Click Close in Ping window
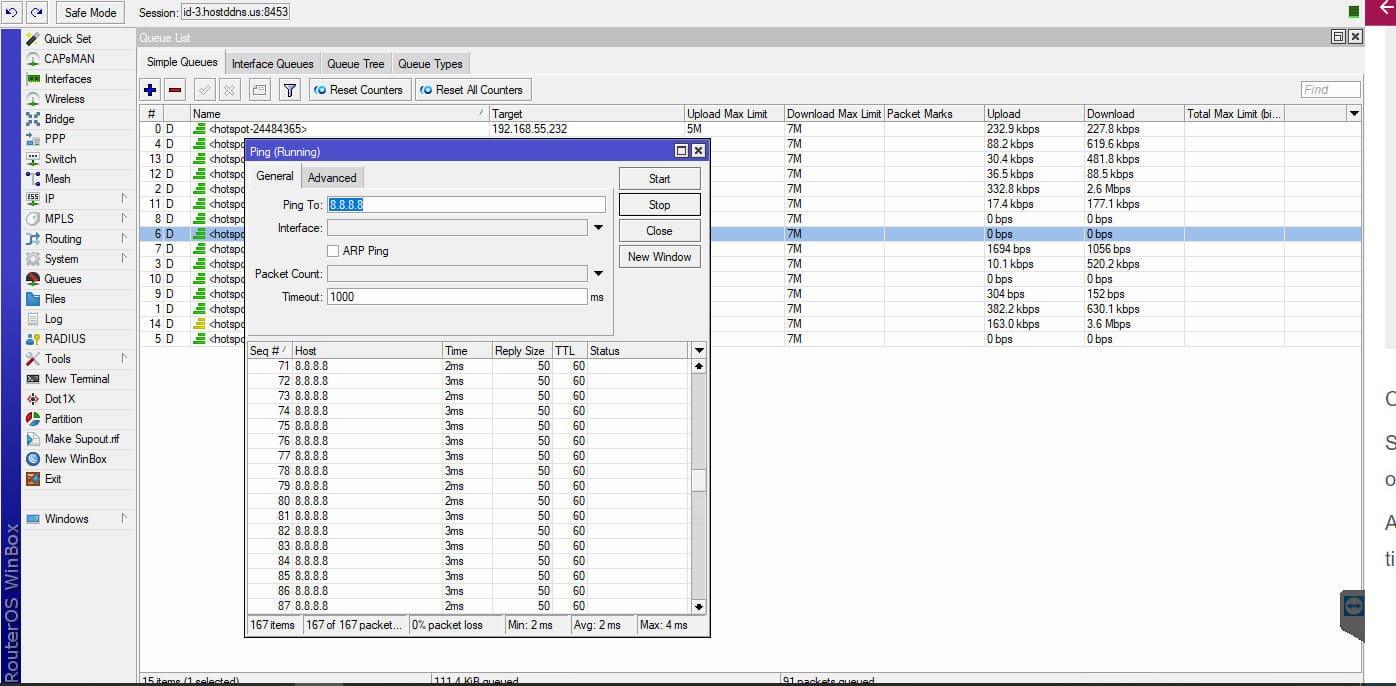The height and width of the screenshot is (686, 1396). coord(659,231)
